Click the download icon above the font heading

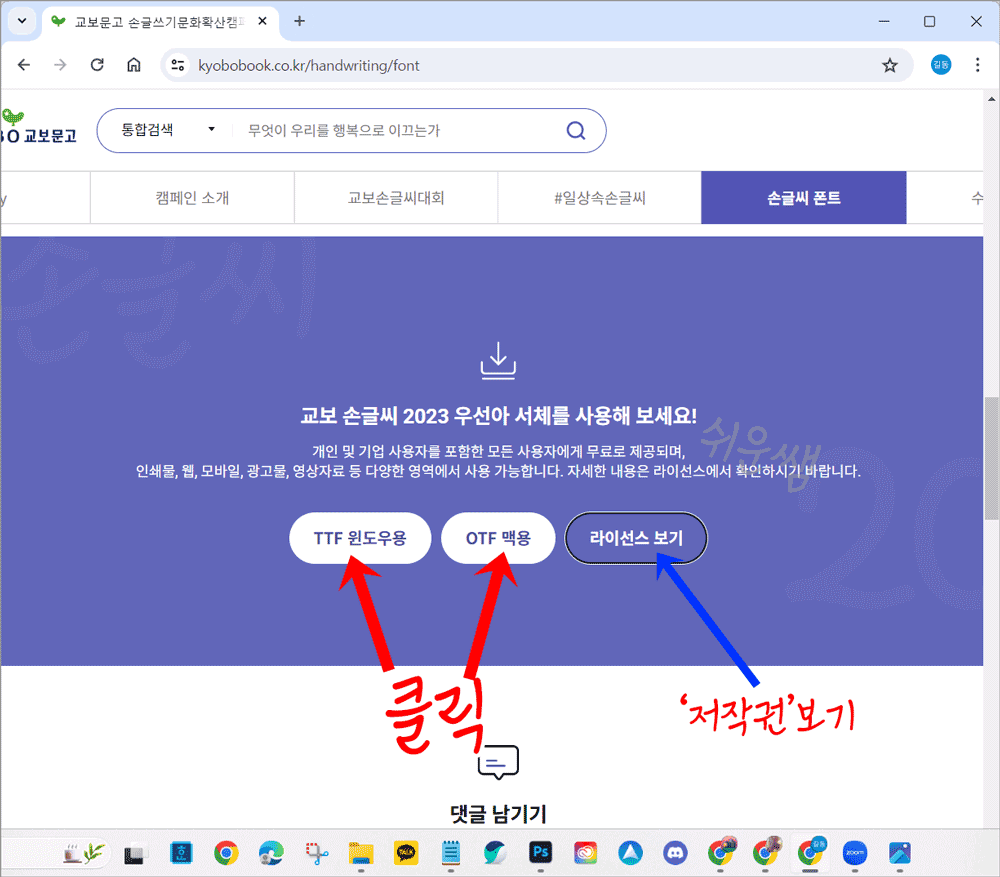click(x=498, y=360)
